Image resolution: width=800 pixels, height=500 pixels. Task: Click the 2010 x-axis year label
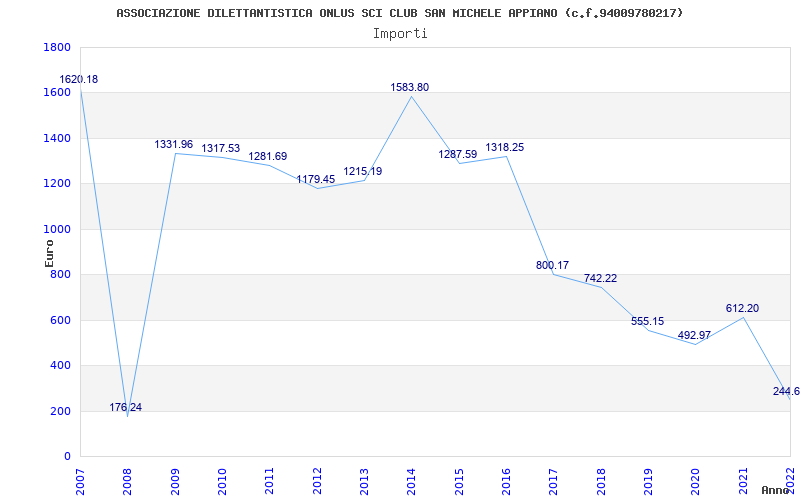pos(222,481)
